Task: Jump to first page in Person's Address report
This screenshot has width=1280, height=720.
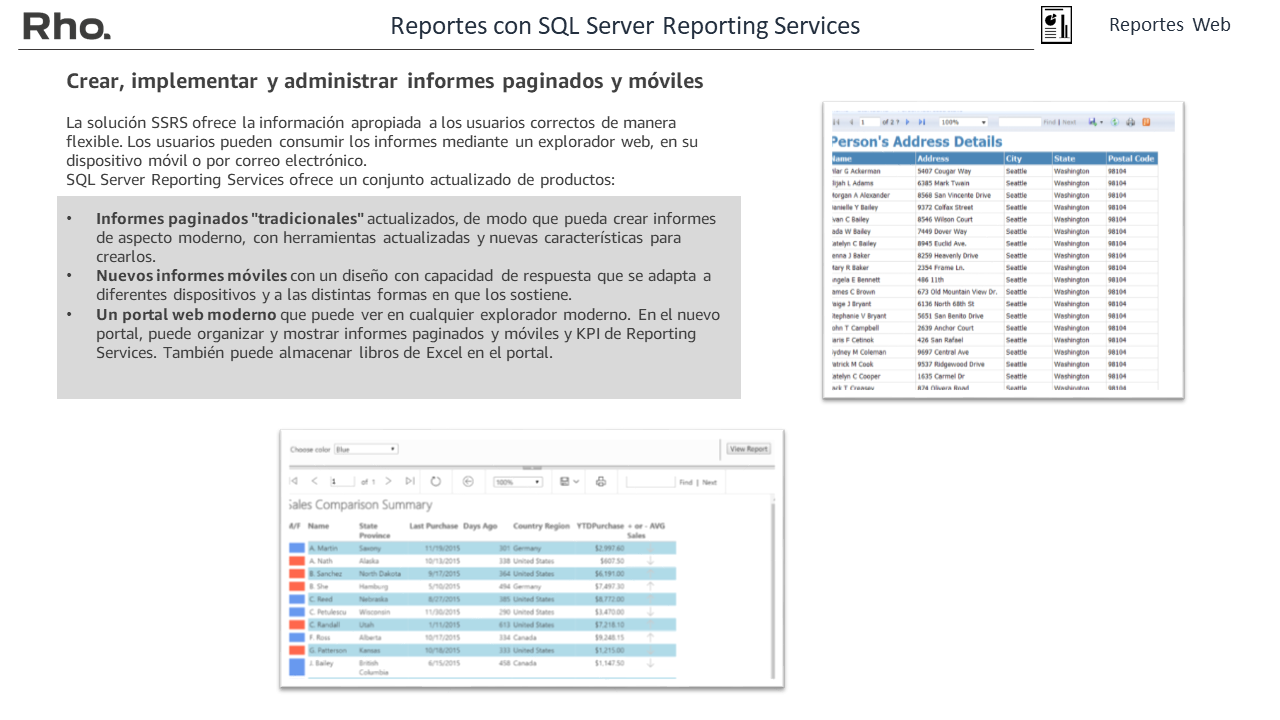Action: coord(836,122)
